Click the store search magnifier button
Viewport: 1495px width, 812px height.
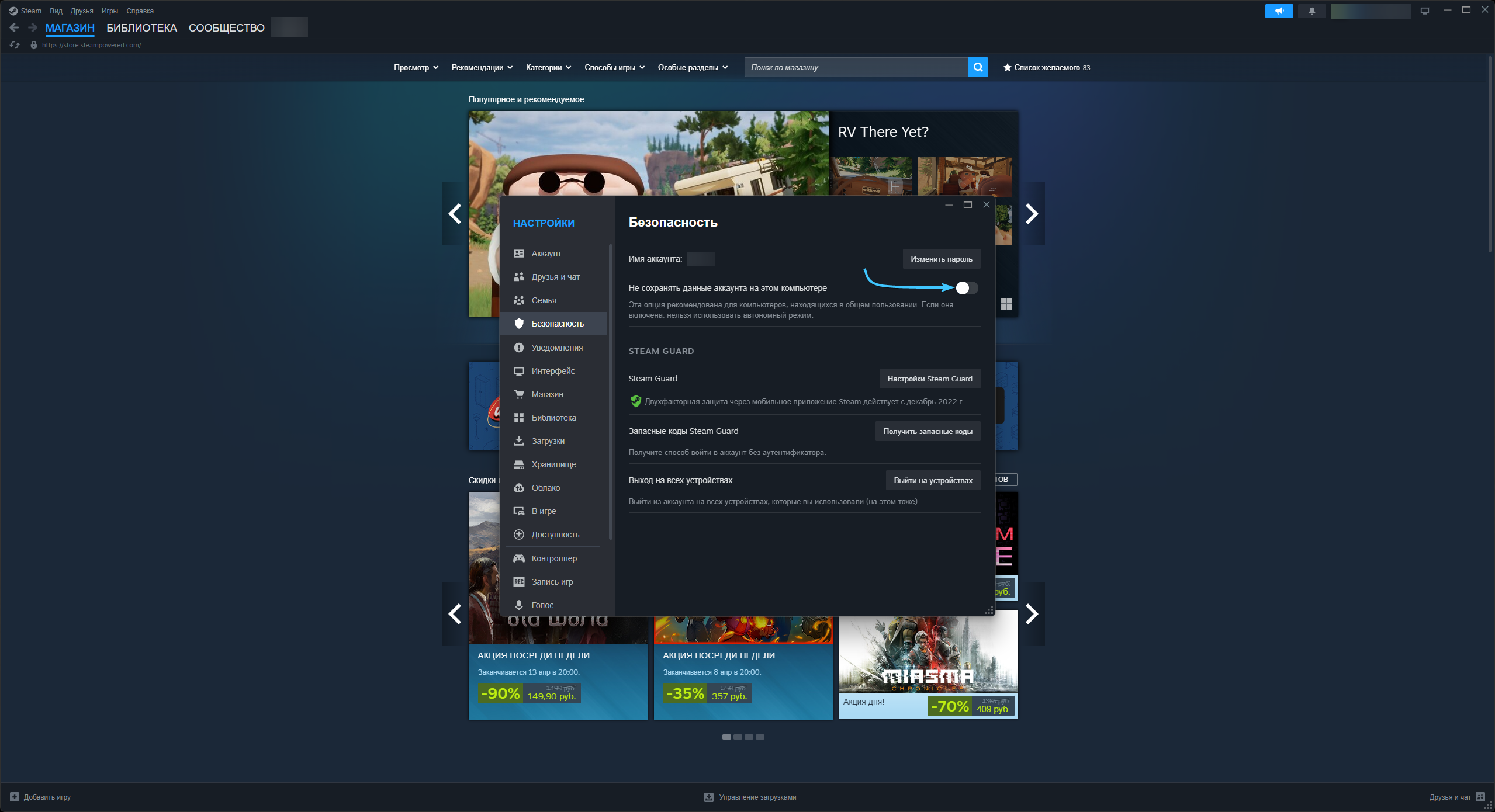click(978, 67)
